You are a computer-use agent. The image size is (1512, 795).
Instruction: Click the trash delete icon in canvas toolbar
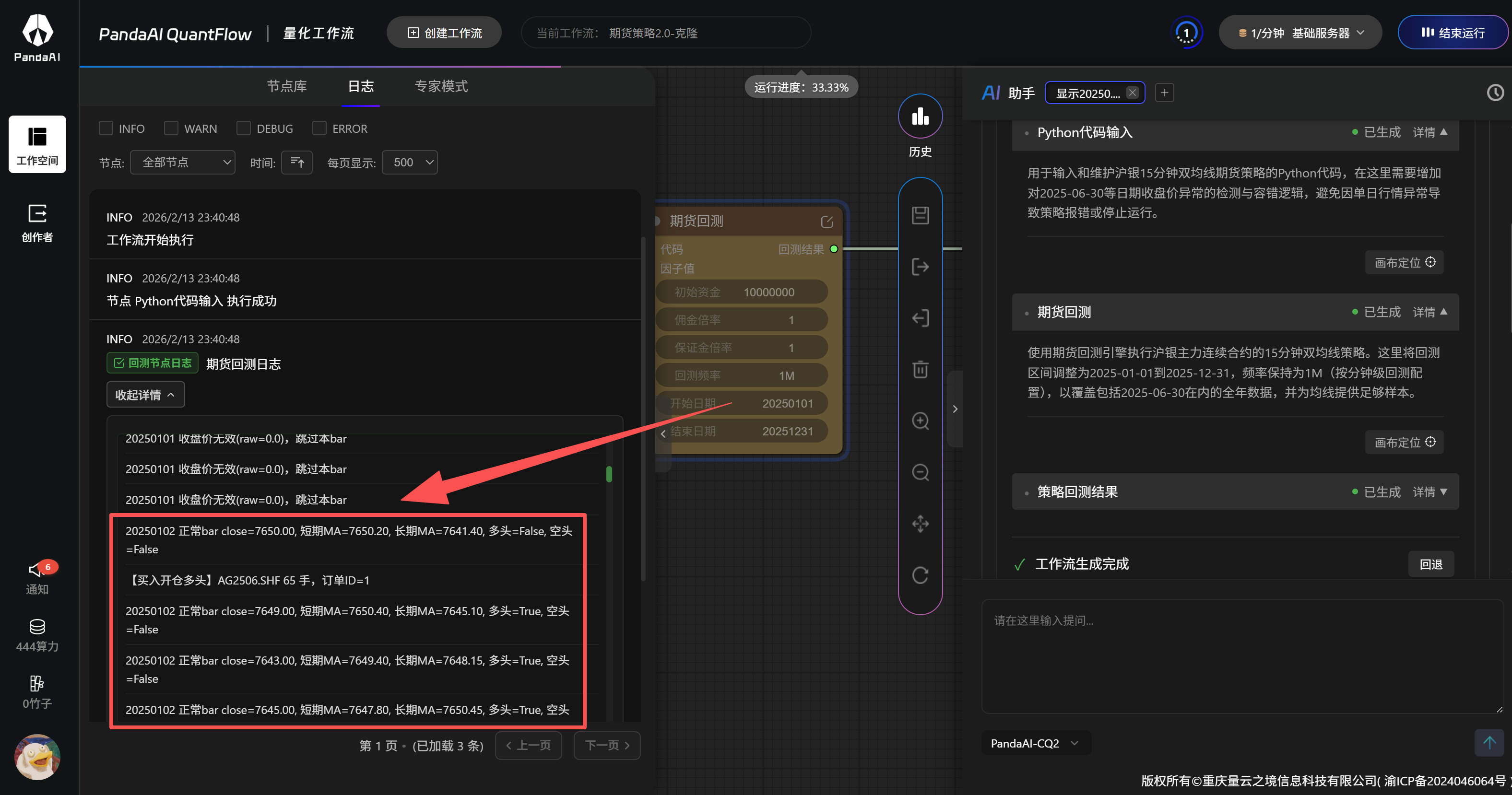point(920,370)
